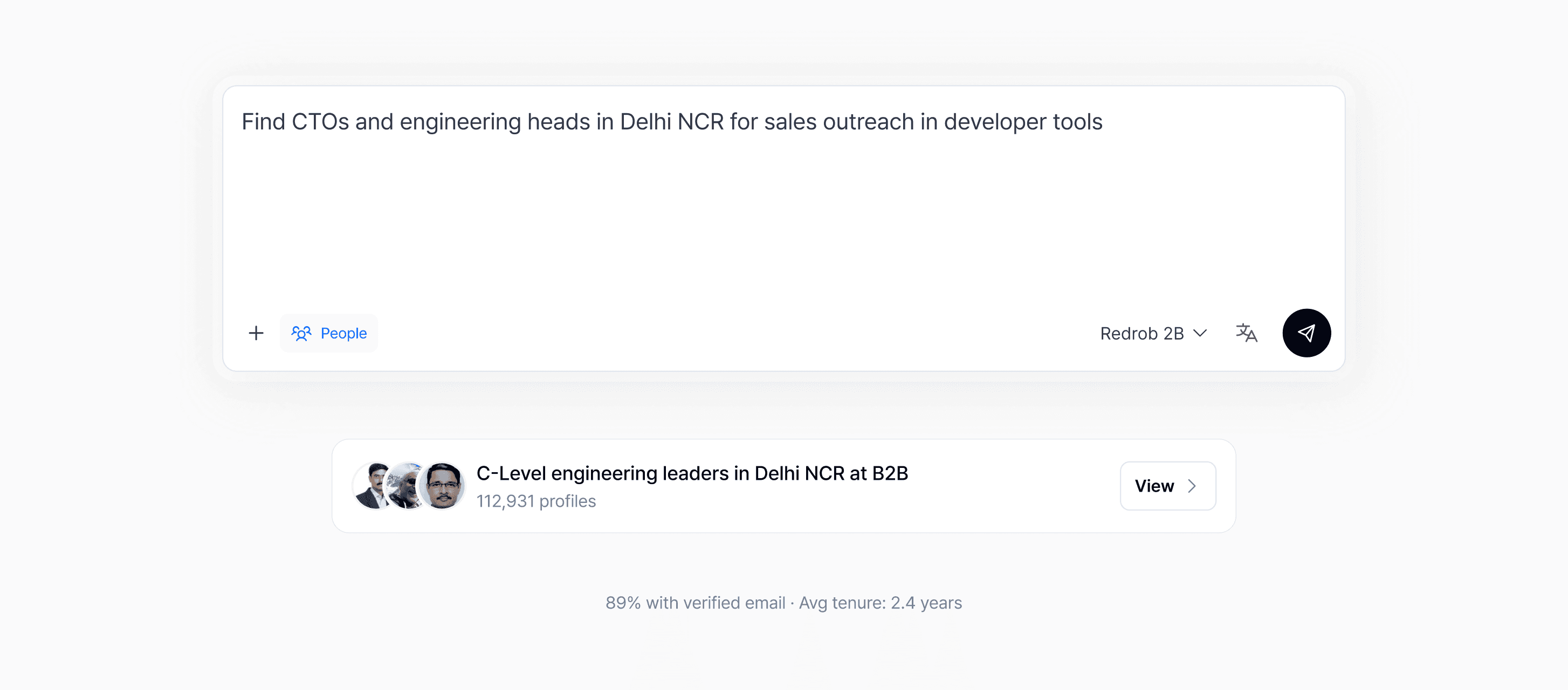
Task: Click the 89% with verified email text
Action: click(695, 603)
